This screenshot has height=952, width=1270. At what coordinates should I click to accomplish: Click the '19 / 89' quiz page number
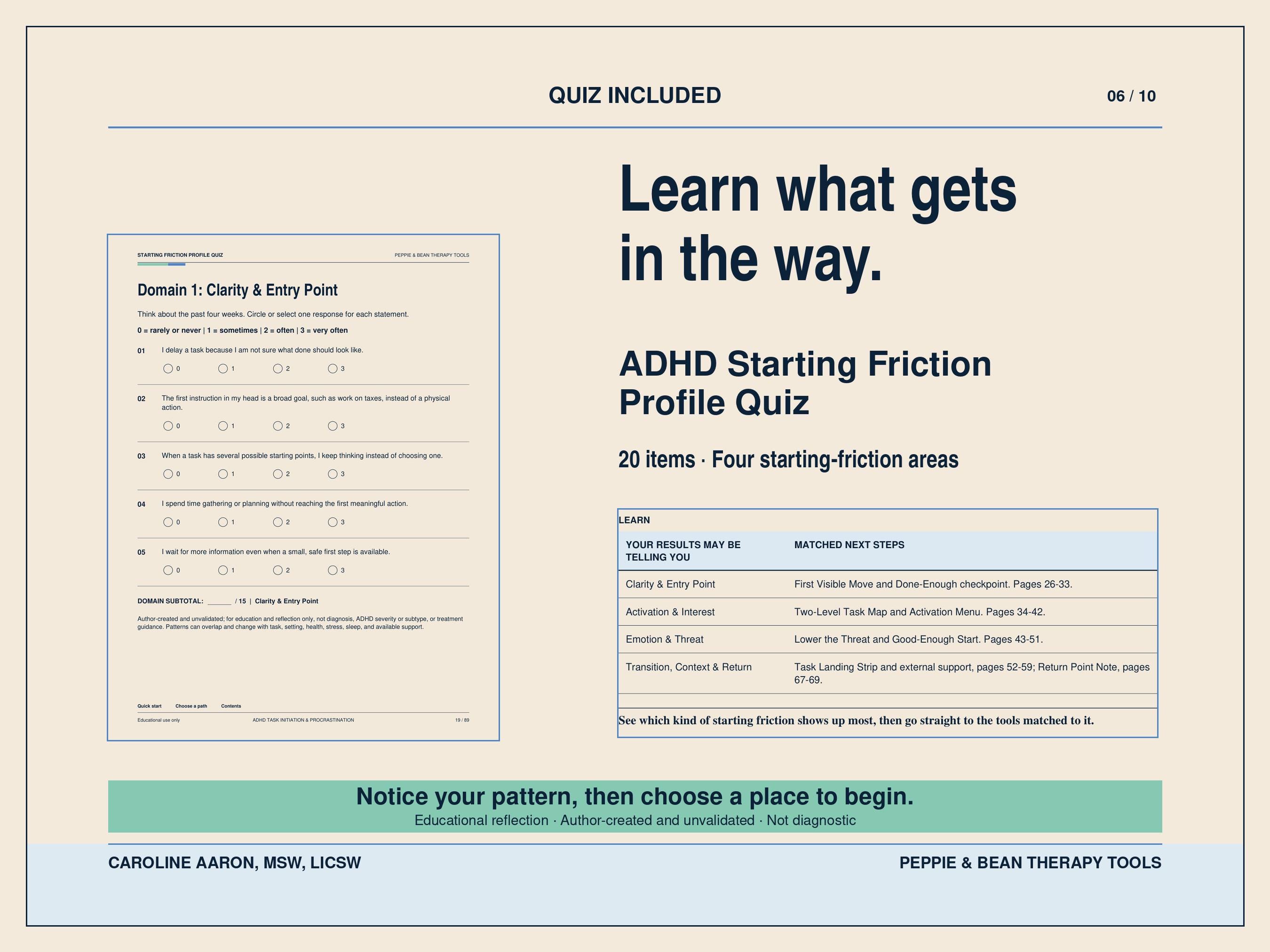coord(462,720)
